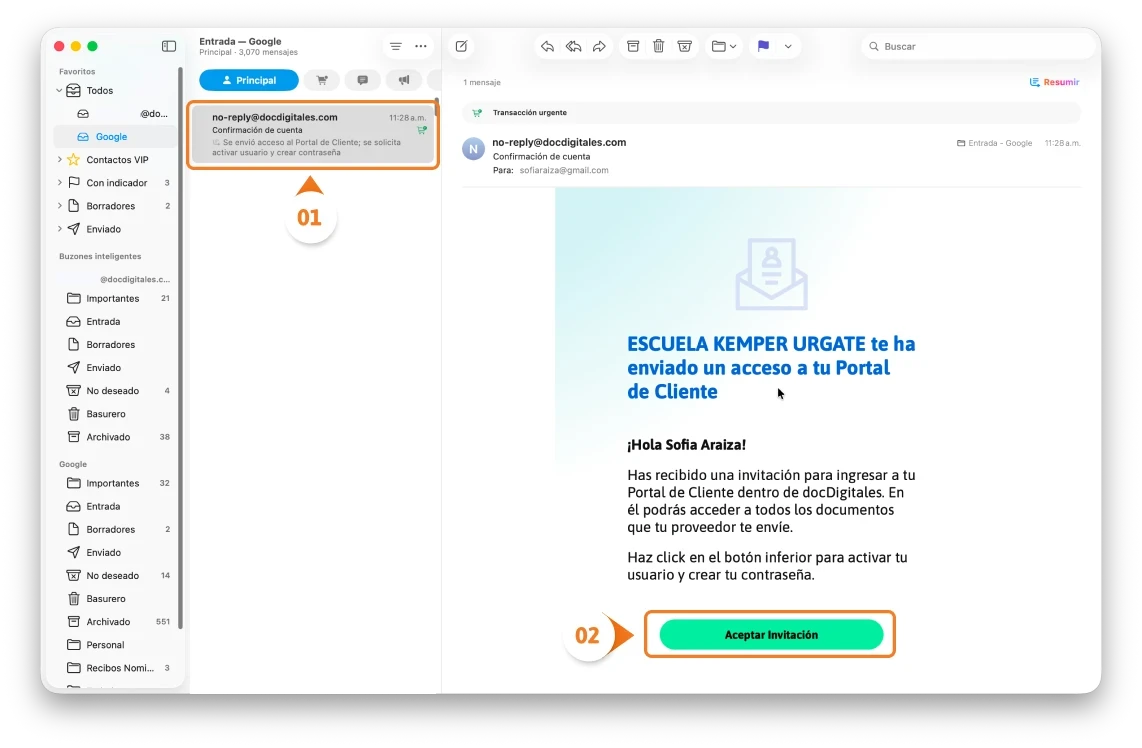Screen dimensions: 1142x748
Task: Archive the message using the archive icon
Action: click(x=632, y=46)
